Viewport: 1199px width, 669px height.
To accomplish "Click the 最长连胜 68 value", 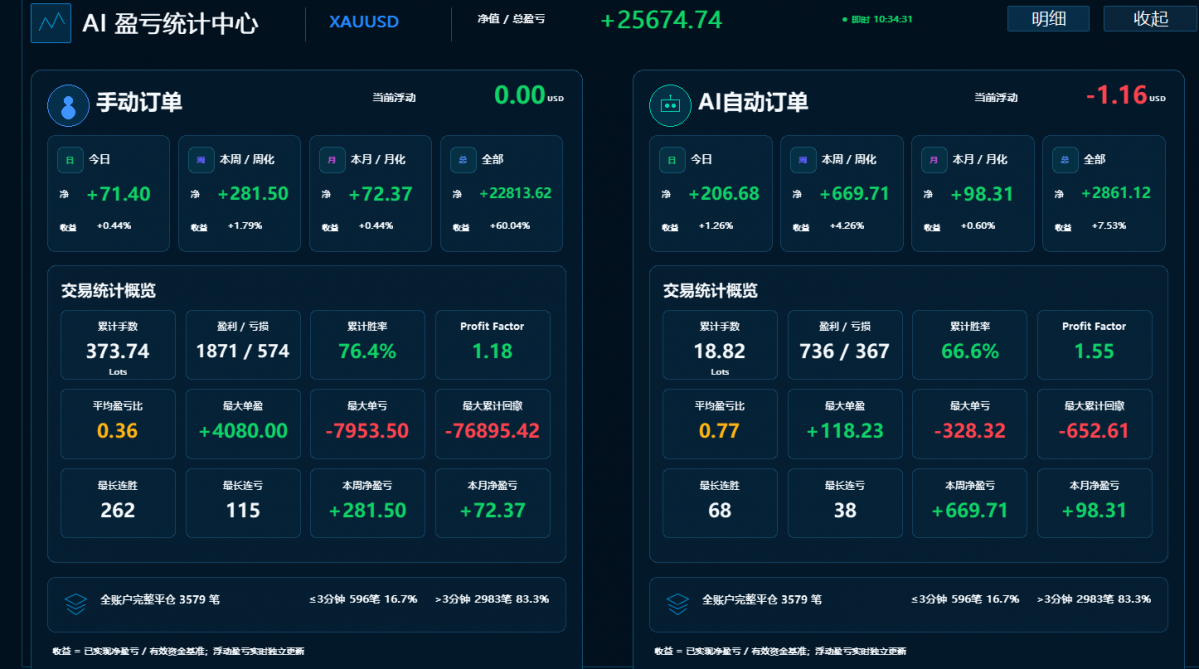I will (x=720, y=511).
